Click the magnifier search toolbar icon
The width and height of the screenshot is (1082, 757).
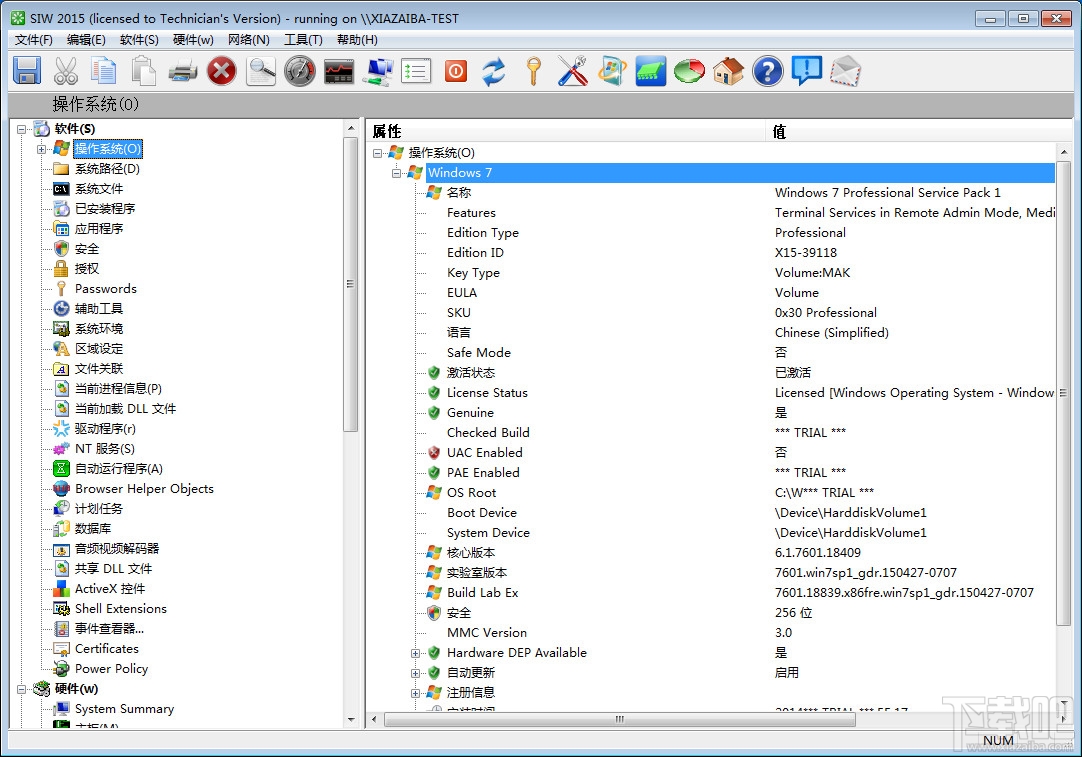[261, 71]
